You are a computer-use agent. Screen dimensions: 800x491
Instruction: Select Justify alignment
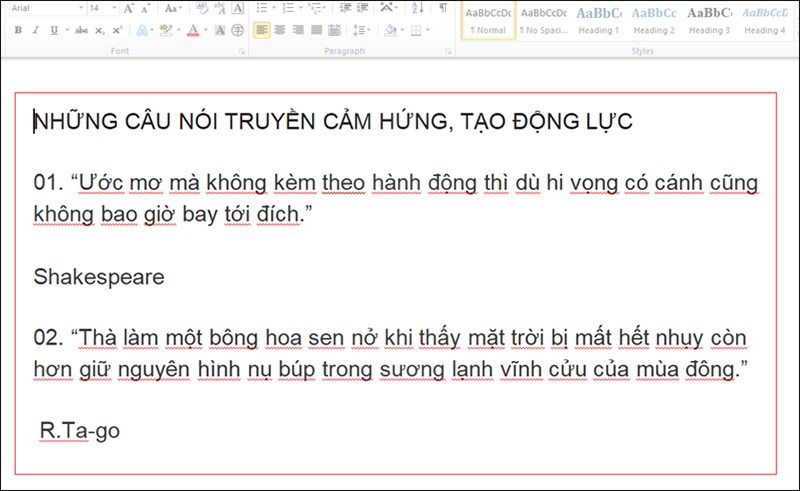tap(316, 30)
